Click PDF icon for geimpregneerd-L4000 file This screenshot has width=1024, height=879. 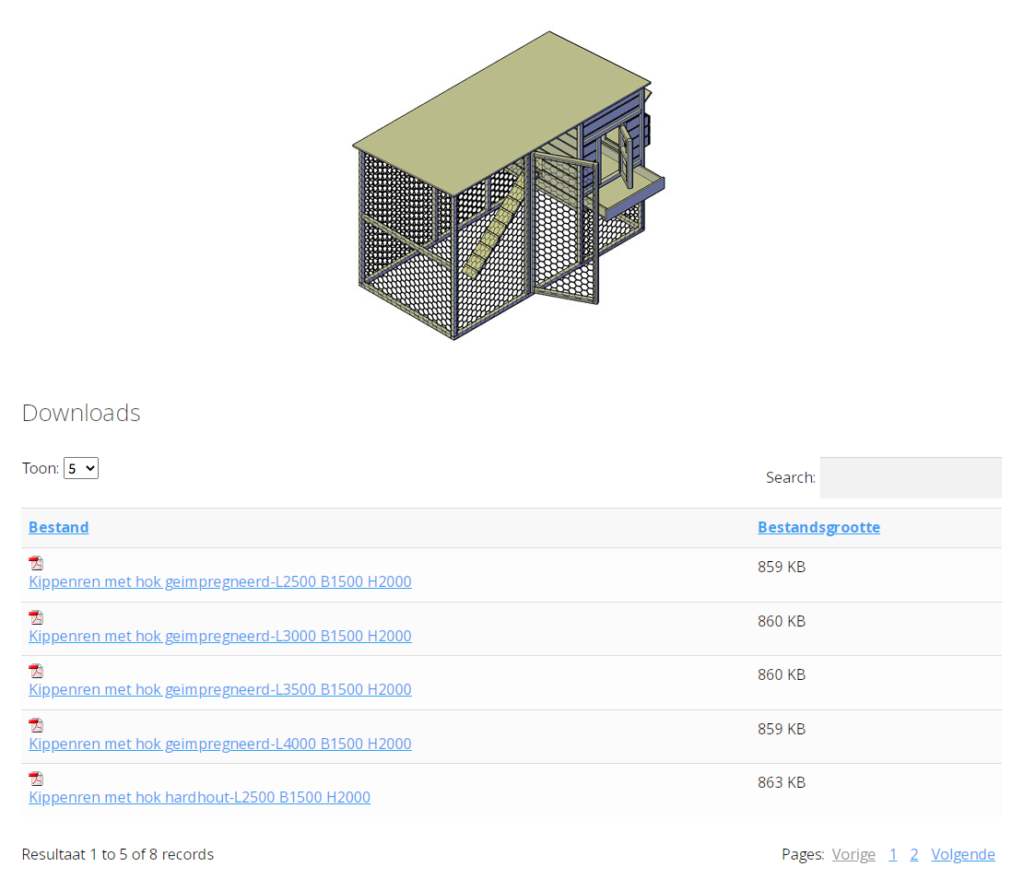pyautogui.click(x=36, y=725)
